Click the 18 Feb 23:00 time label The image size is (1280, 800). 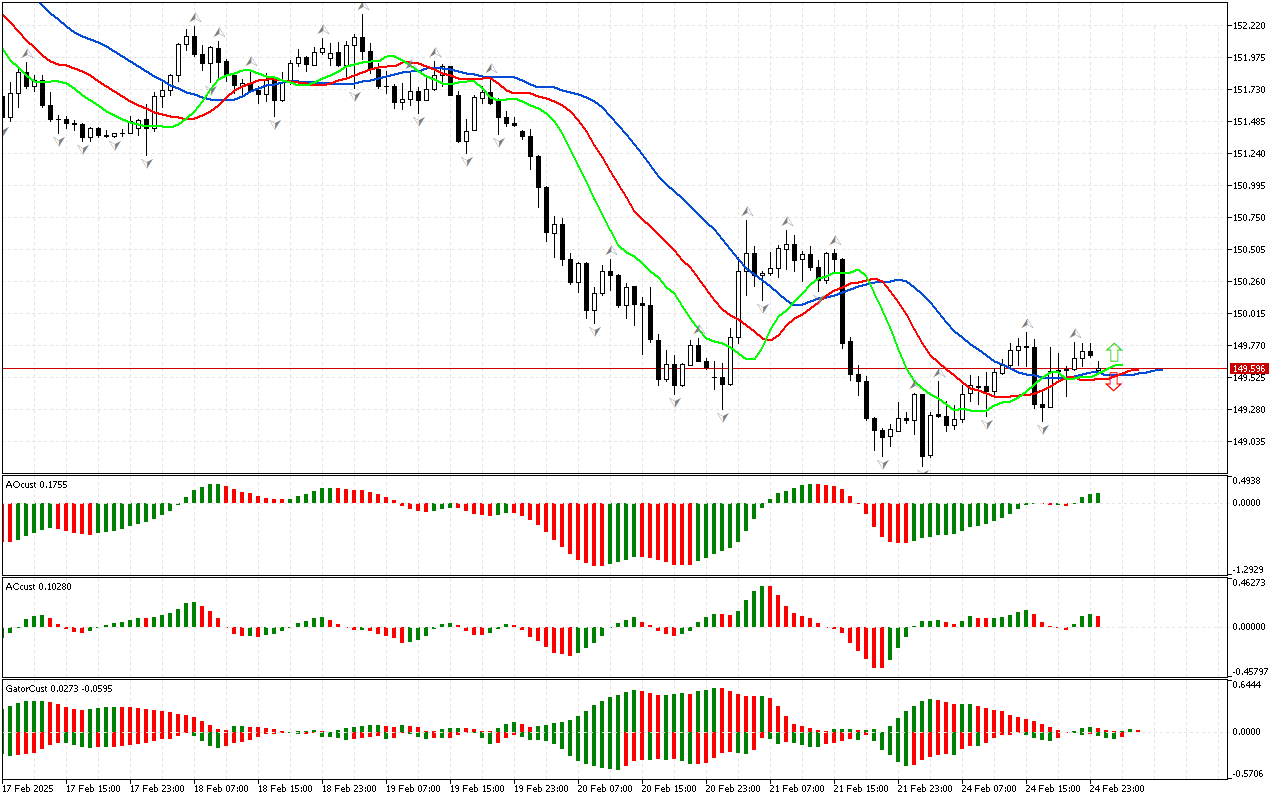point(350,789)
